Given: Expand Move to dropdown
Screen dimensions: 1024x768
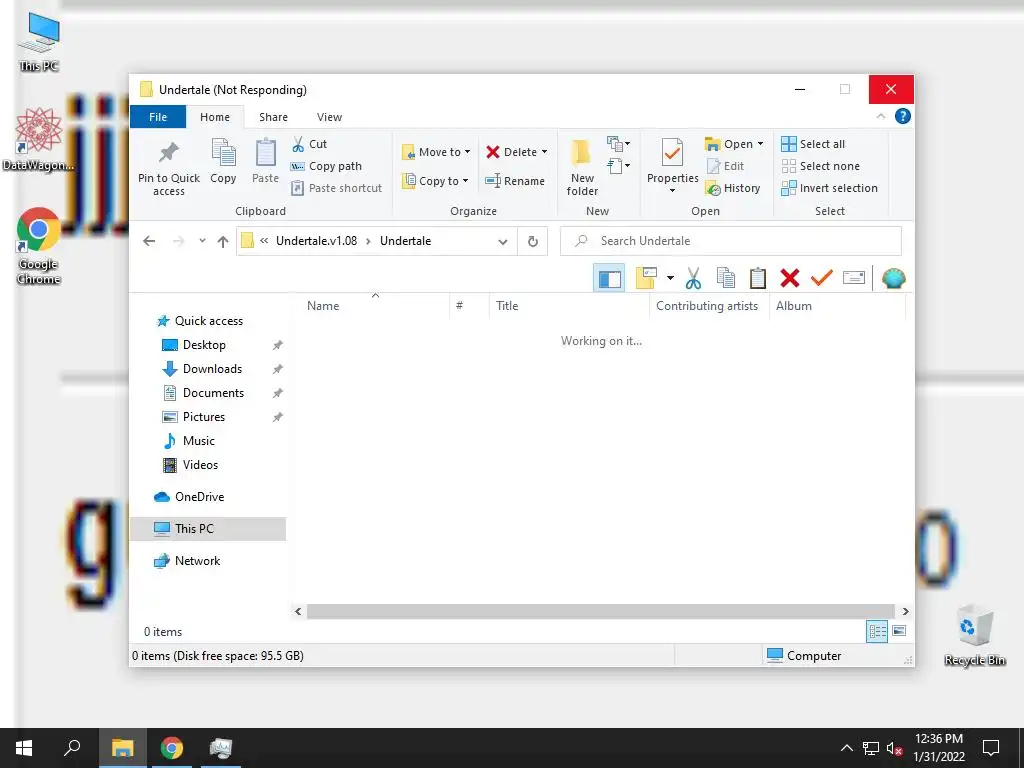Looking at the screenshot, I should click(468, 152).
